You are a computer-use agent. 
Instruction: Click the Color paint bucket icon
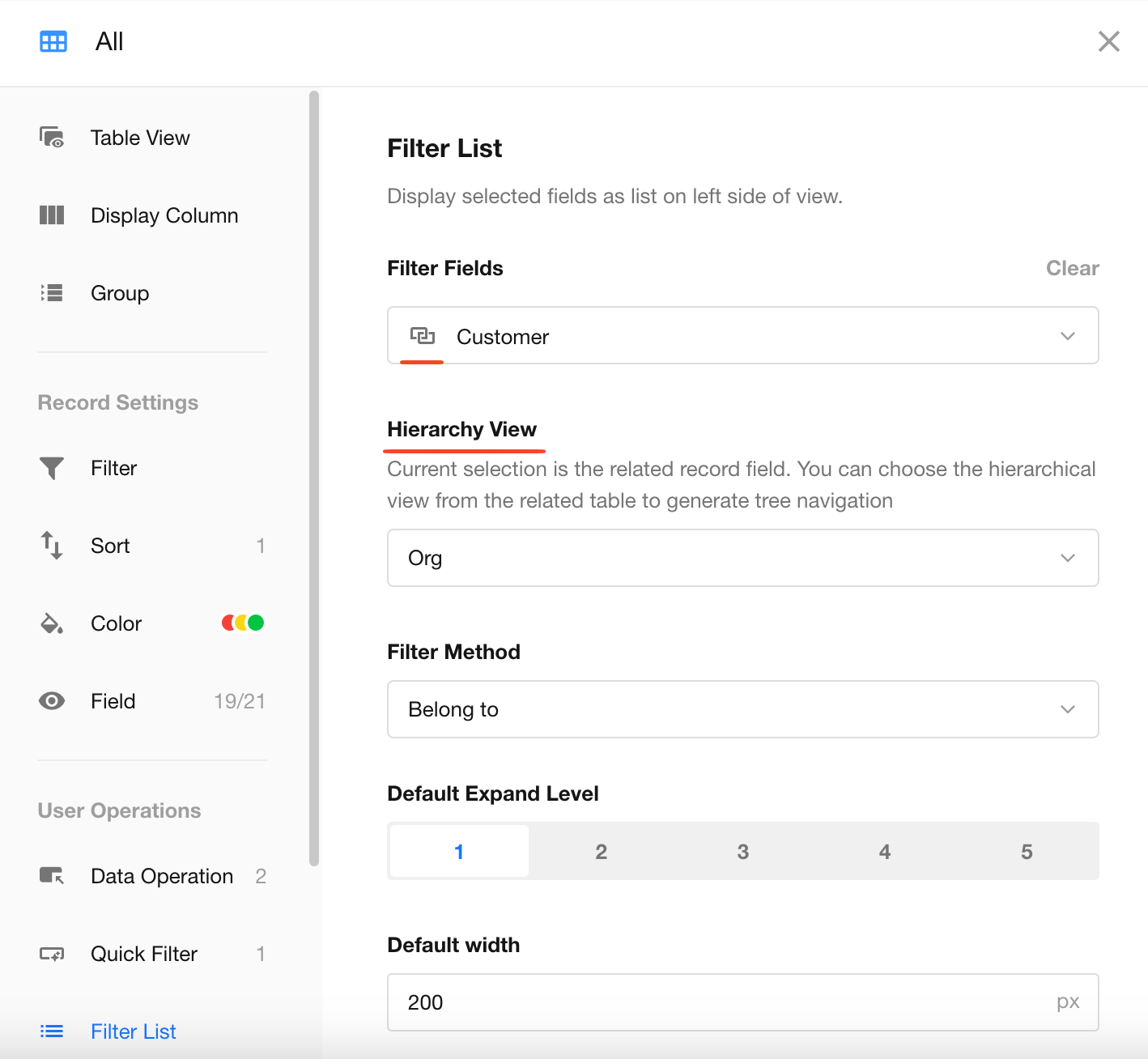52,623
